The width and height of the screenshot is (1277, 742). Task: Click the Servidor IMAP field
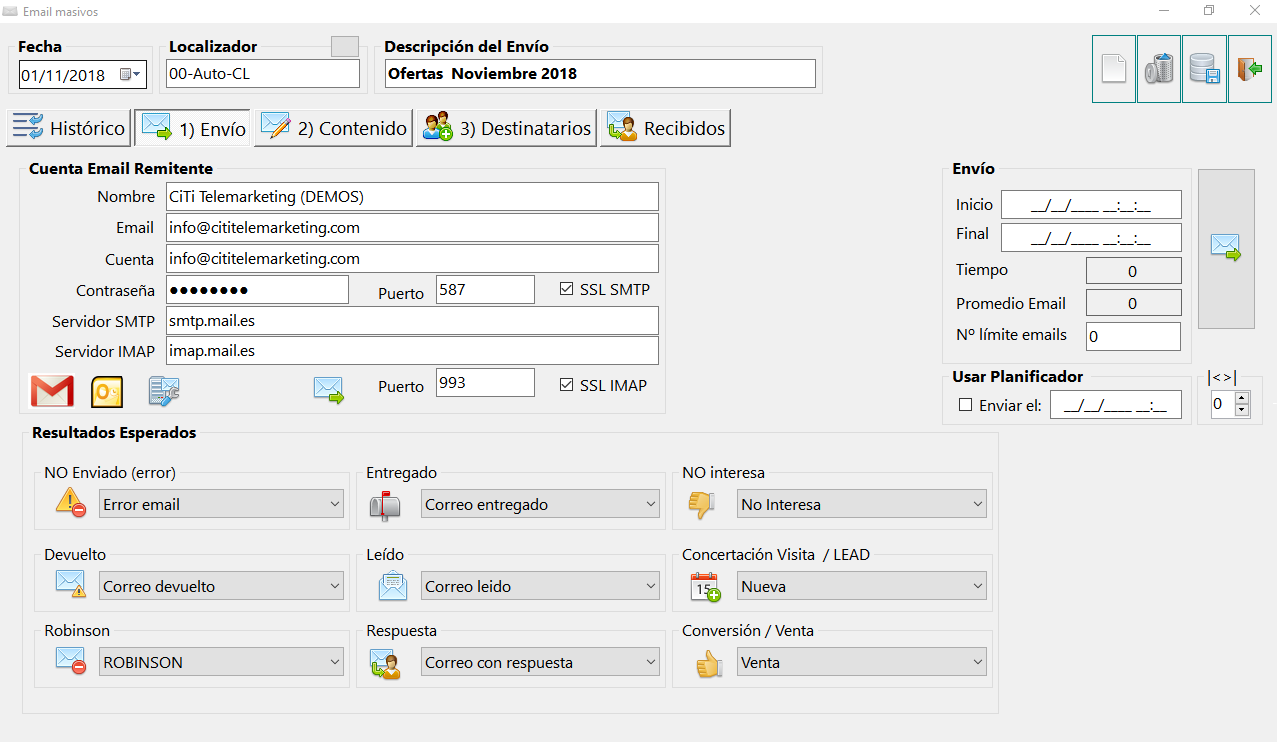click(412, 350)
